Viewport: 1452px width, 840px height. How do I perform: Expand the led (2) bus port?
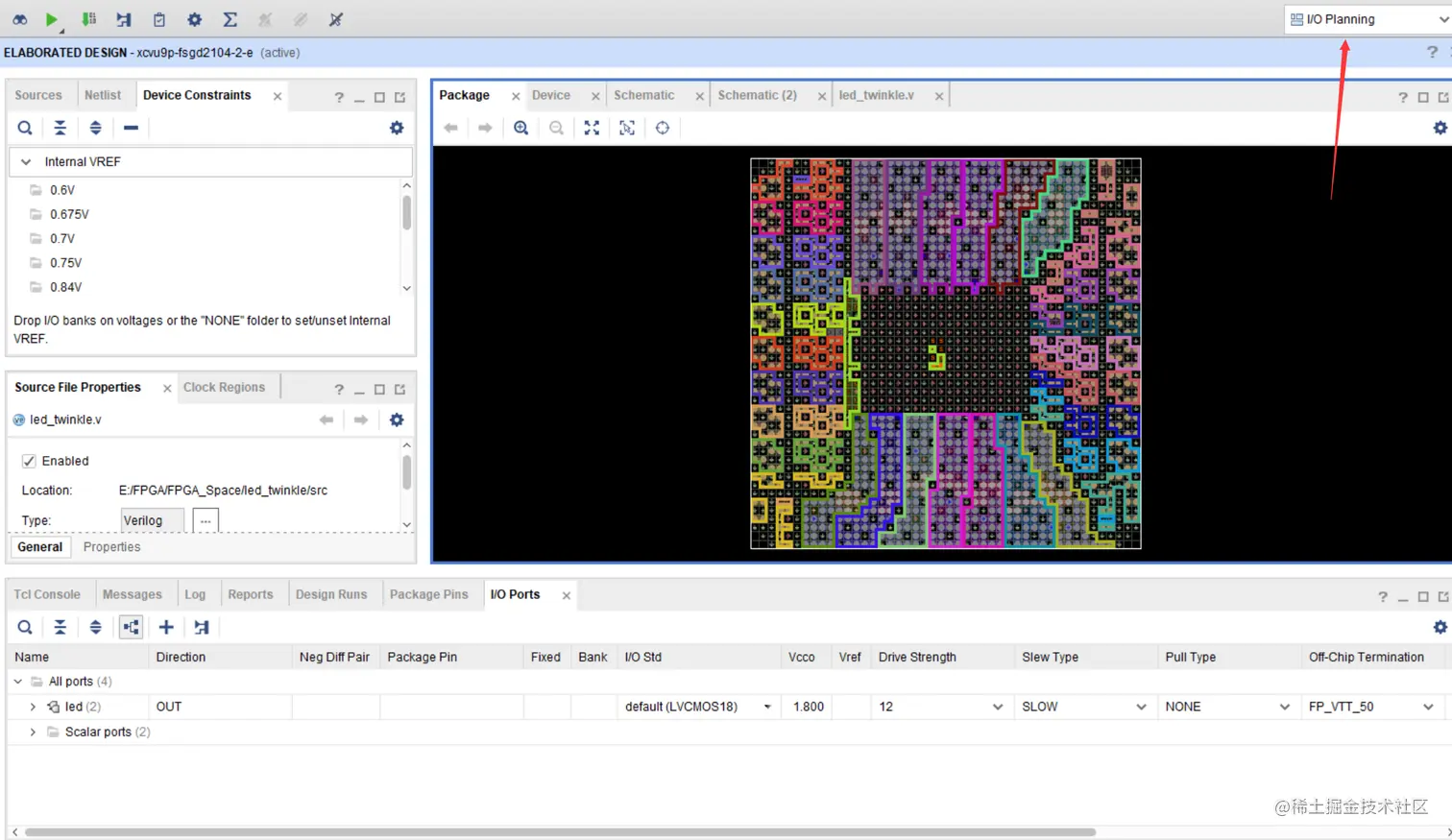point(34,707)
